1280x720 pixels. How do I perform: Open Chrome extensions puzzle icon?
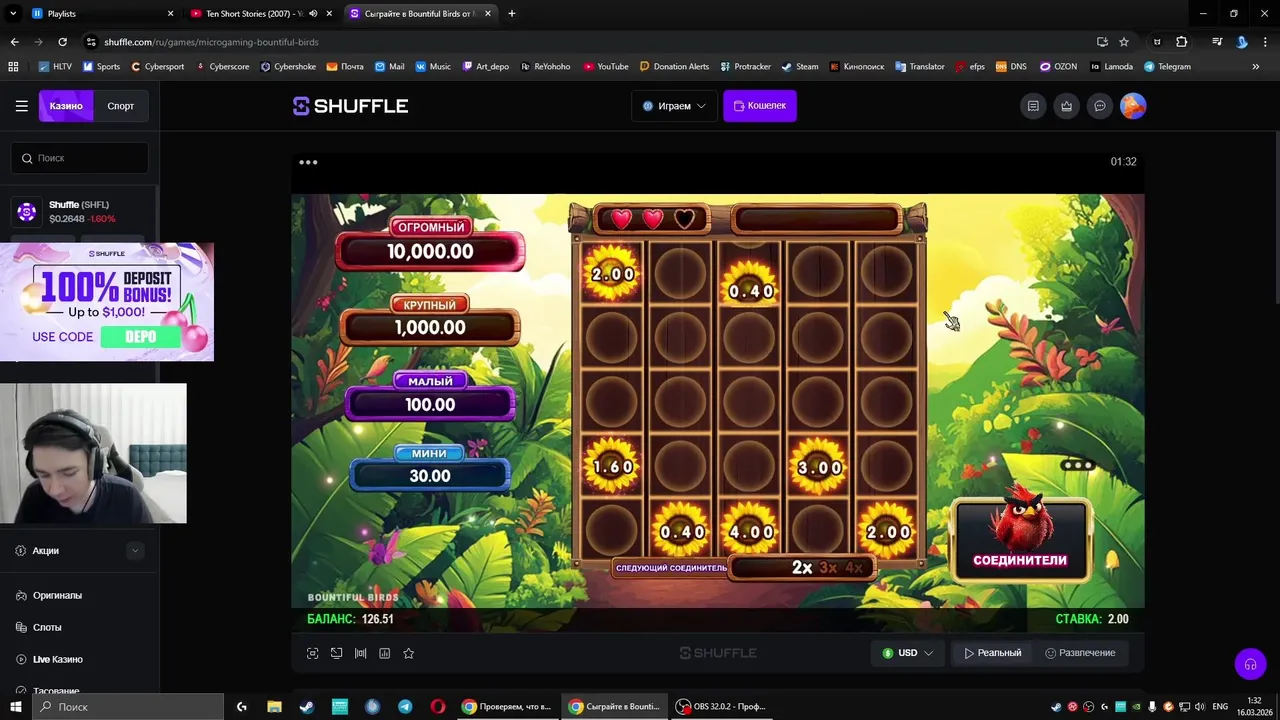point(1182,42)
